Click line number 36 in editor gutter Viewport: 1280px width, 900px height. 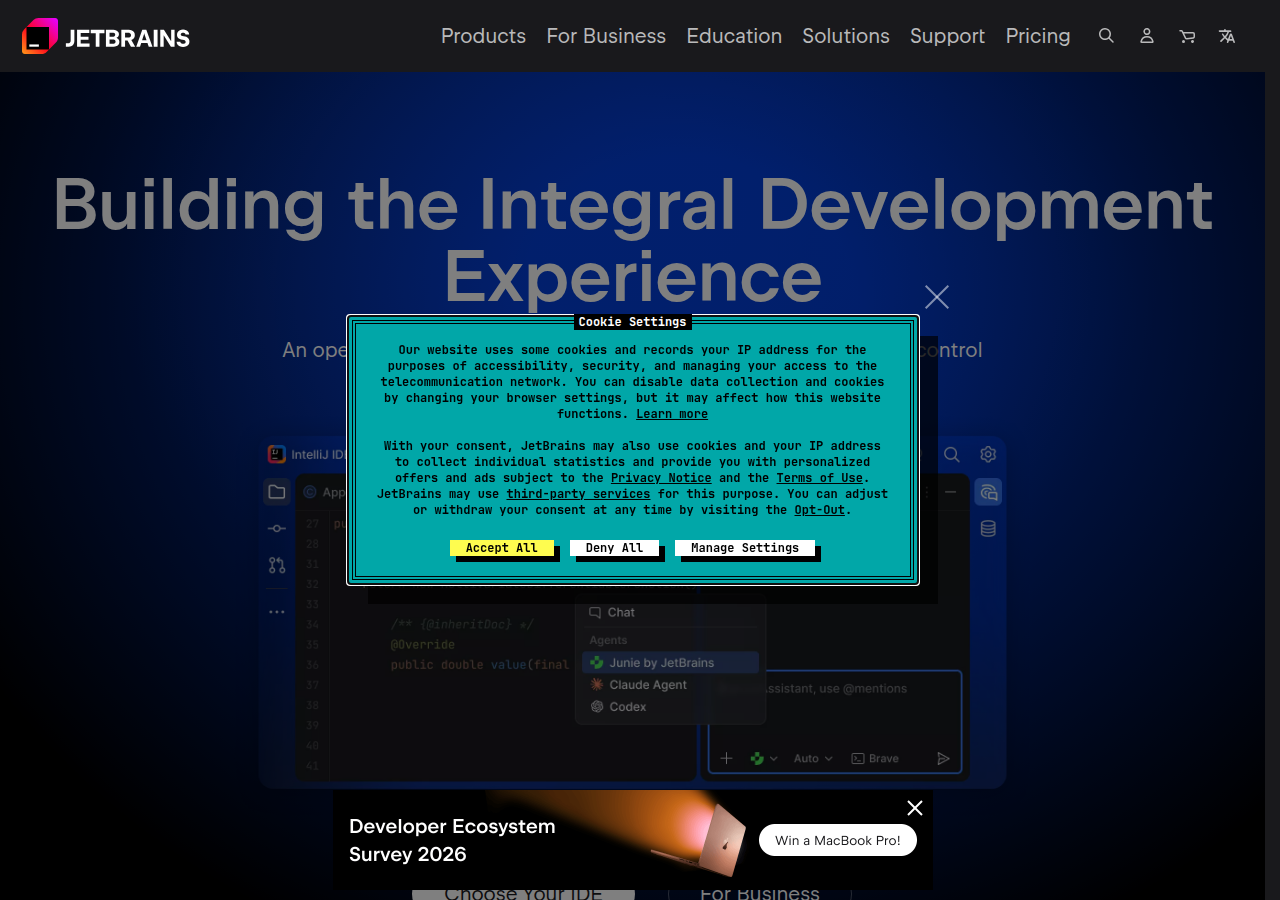(312, 665)
